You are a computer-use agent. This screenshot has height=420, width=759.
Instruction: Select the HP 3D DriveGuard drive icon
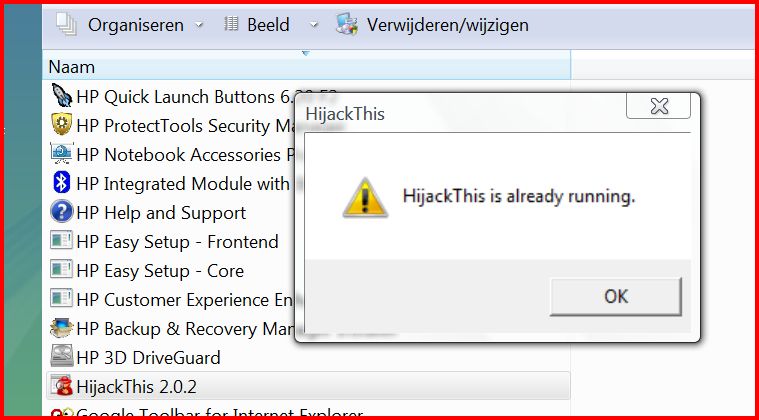[x=61, y=357]
